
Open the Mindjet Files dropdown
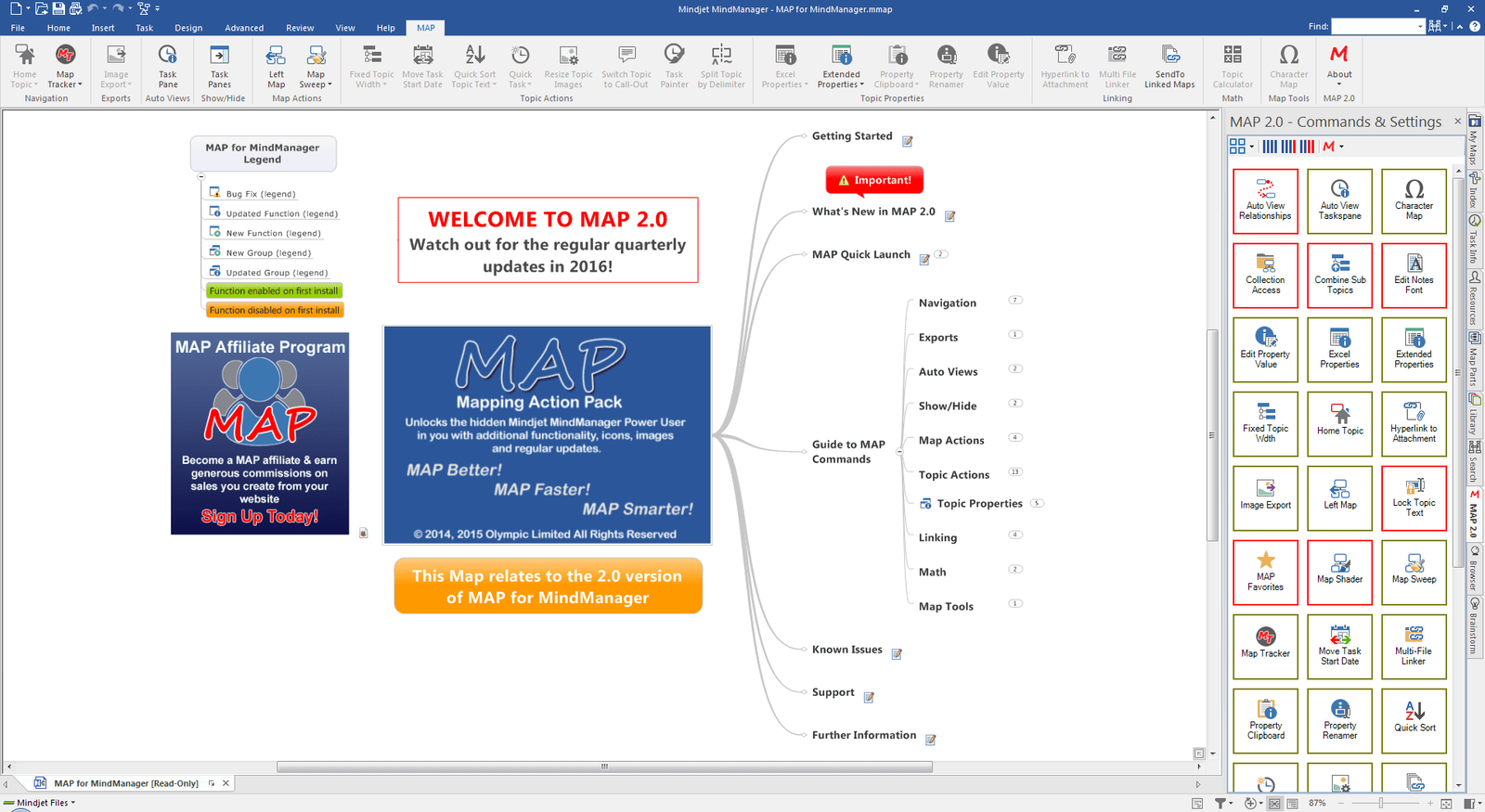[x=72, y=803]
